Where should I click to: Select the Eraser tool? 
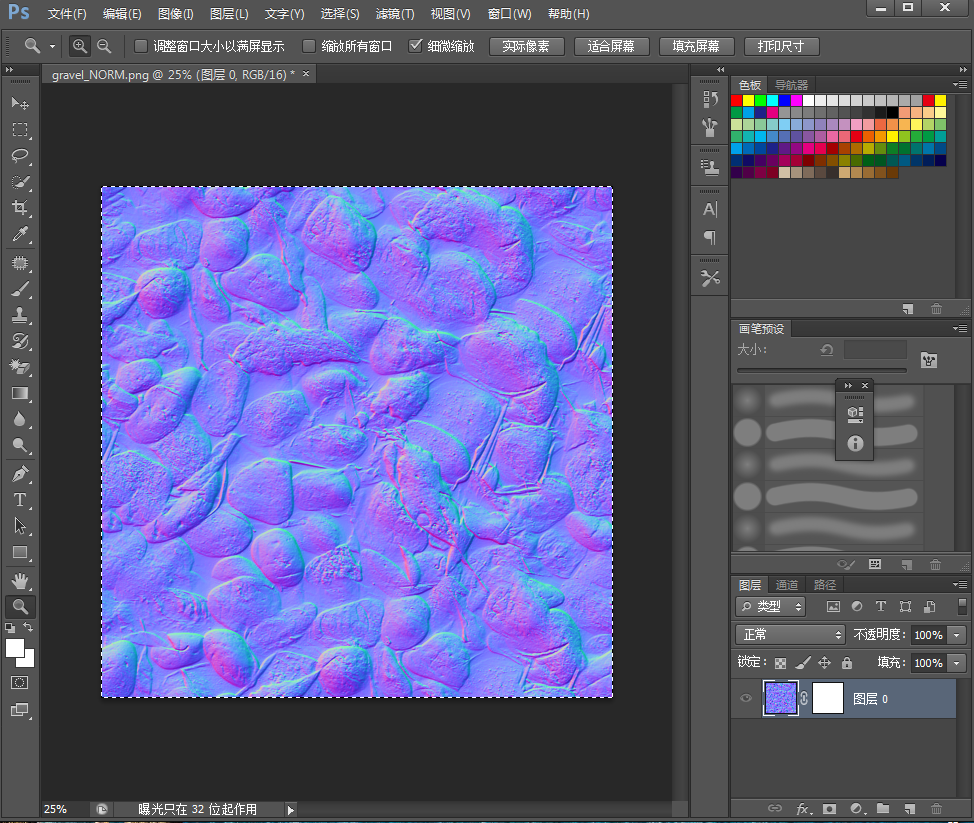pyautogui.click(x=20, y=367)
